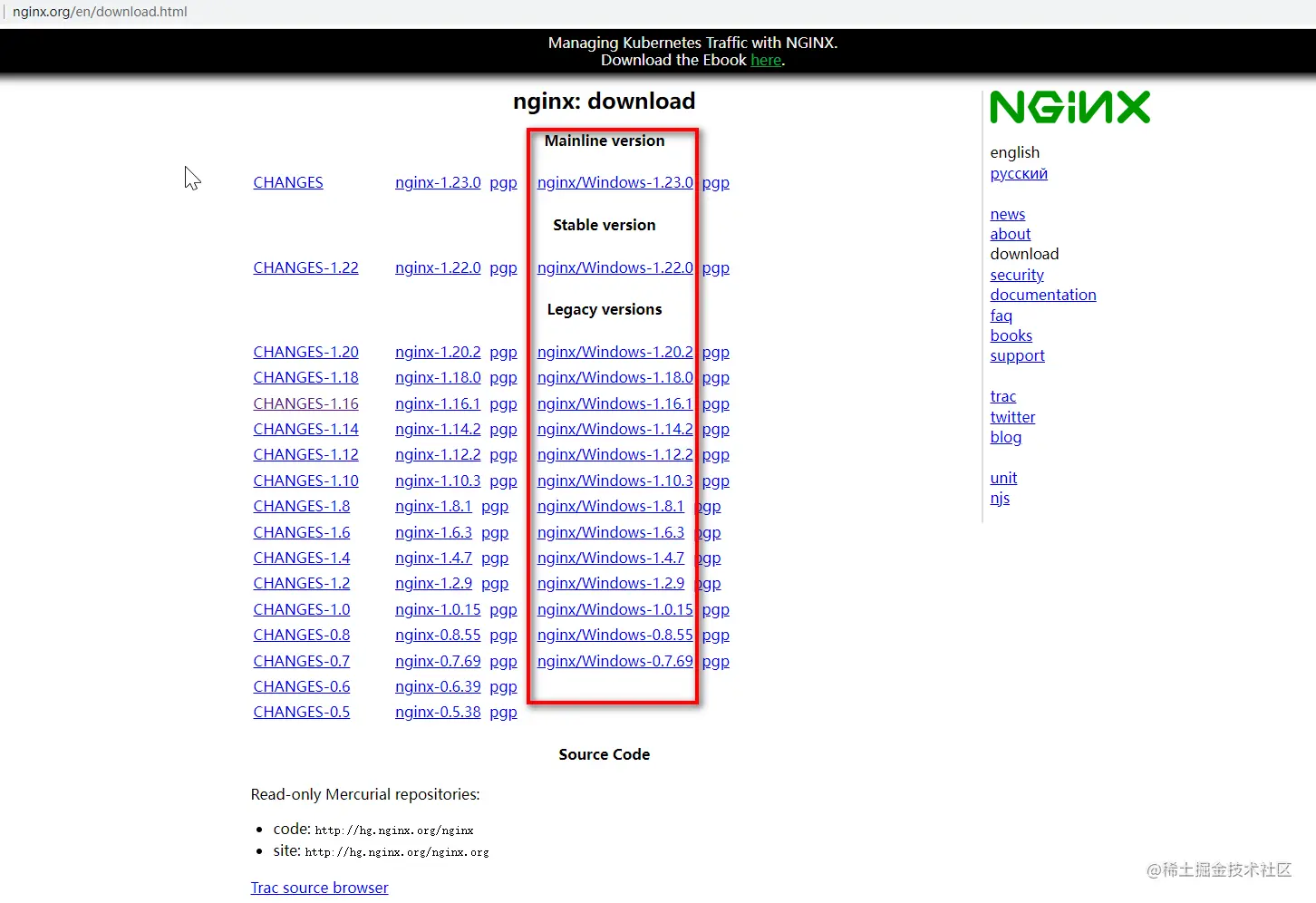Open pgp link beside nginx-0.5.38
The image size is (1316, 903).
point(503,713)
